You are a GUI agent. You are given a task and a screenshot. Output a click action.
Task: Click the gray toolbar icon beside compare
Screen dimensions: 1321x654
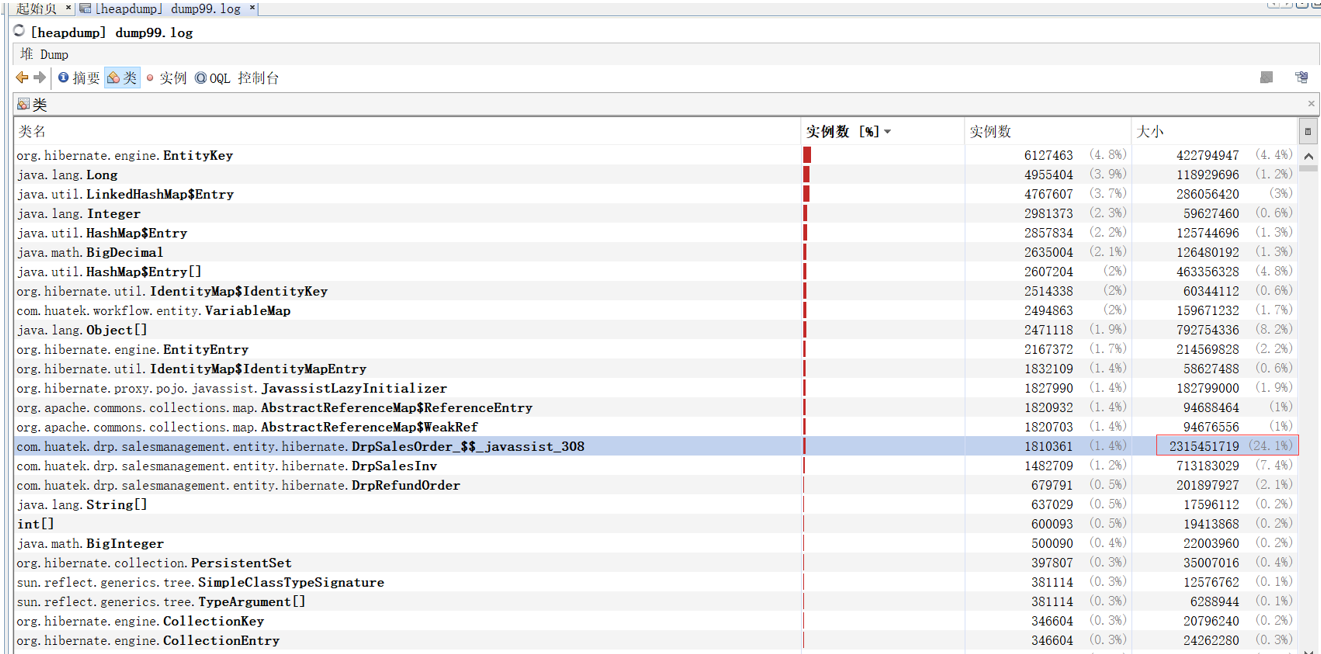(x=1266, y=77)
